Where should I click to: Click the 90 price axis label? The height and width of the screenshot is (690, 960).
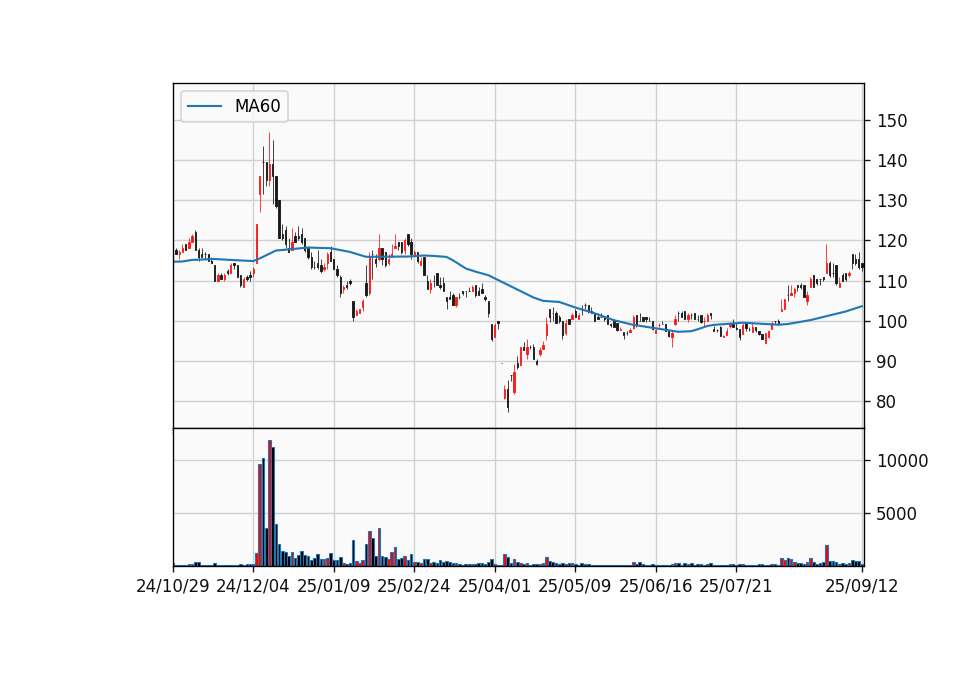[x=887, y=362]
